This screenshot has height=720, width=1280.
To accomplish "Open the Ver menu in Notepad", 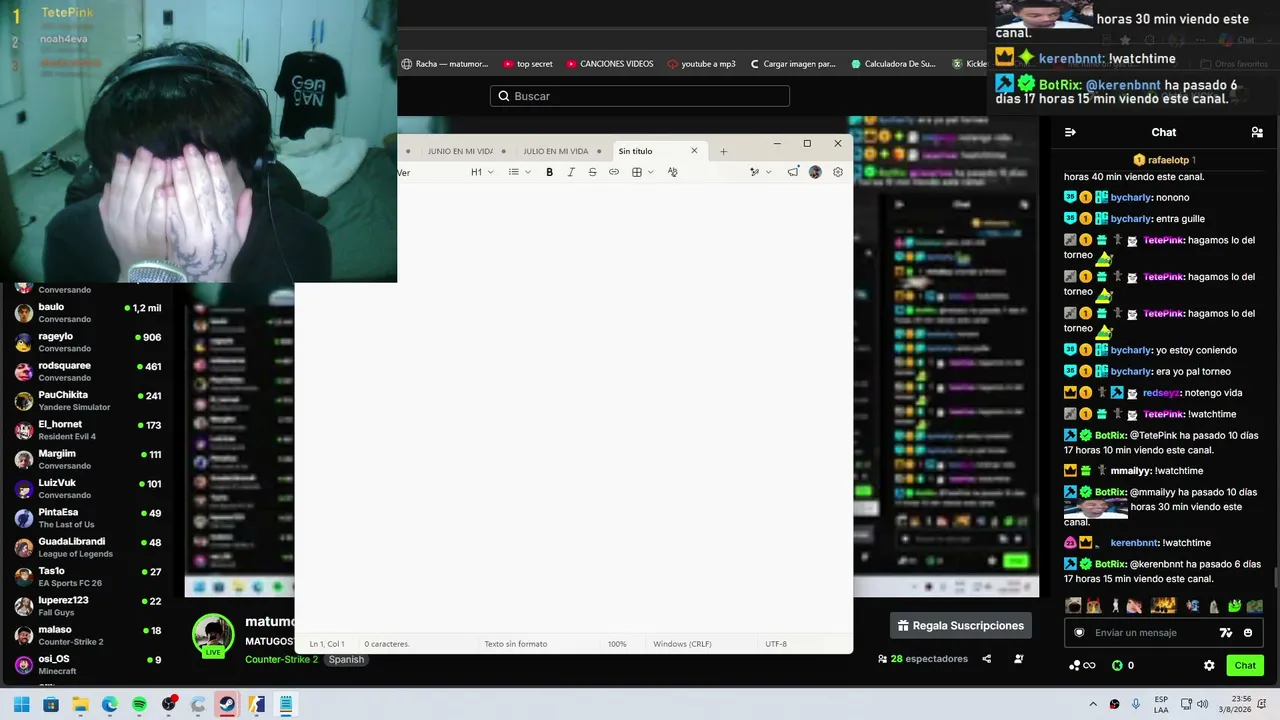I will coord(403,173).
